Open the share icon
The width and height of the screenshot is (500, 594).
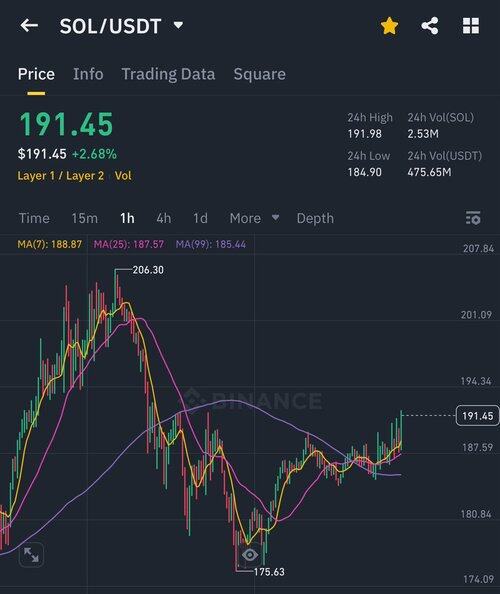click(430, 26)
